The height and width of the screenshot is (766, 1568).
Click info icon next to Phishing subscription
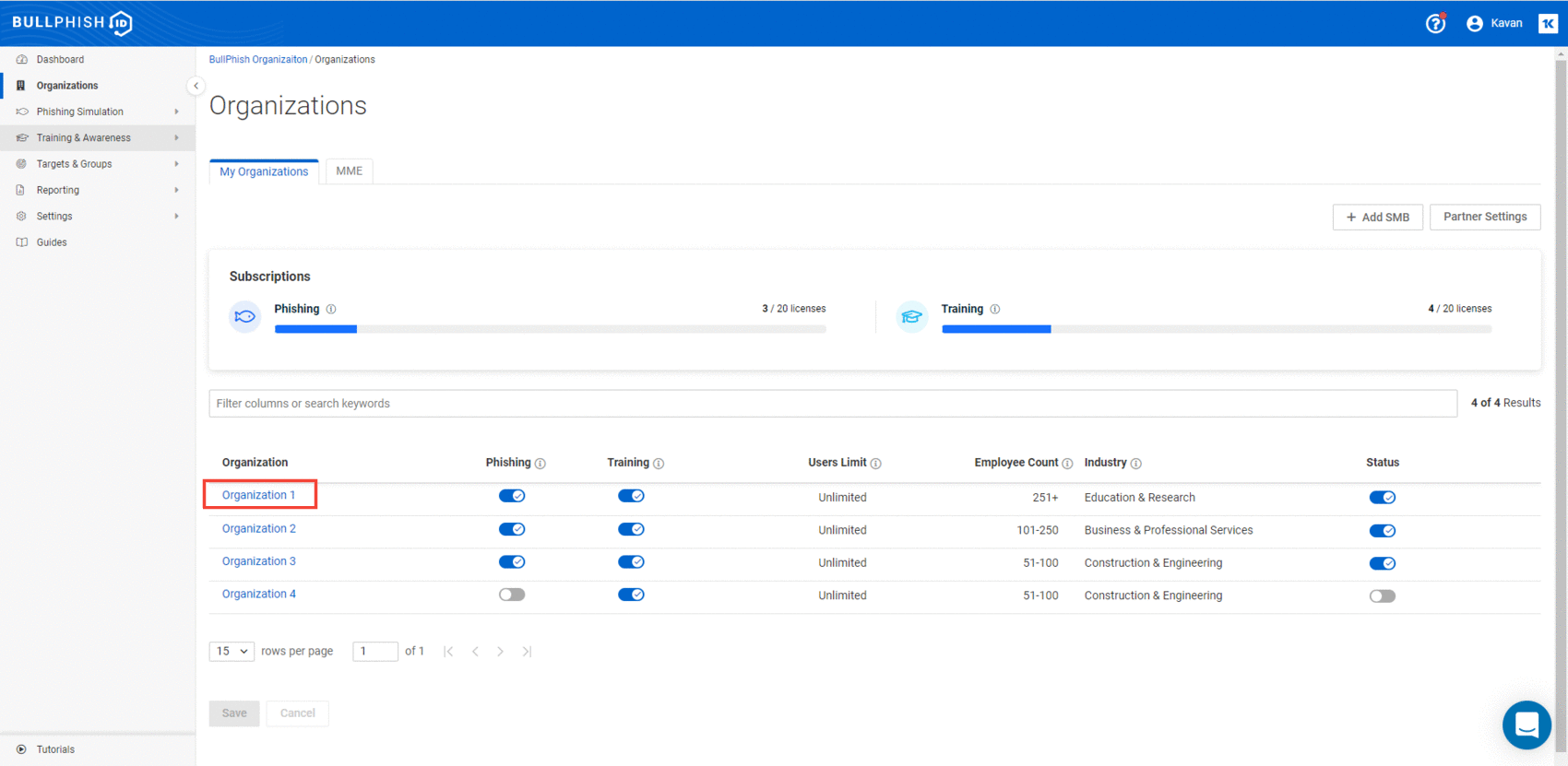[x=331, y=309]
